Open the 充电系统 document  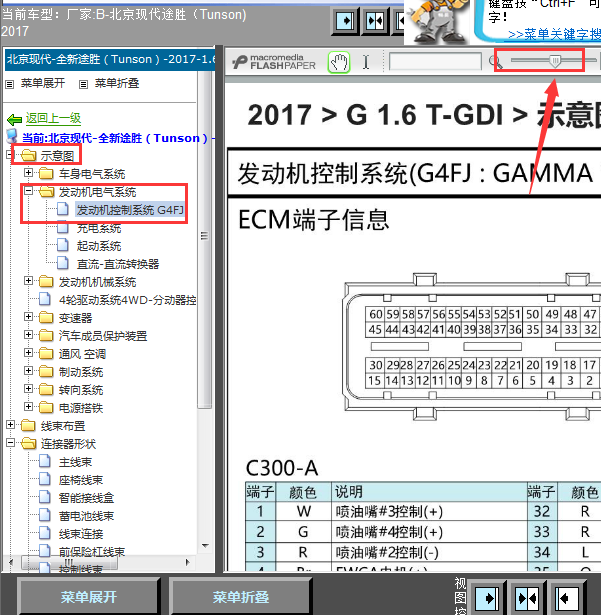[99, 228]
